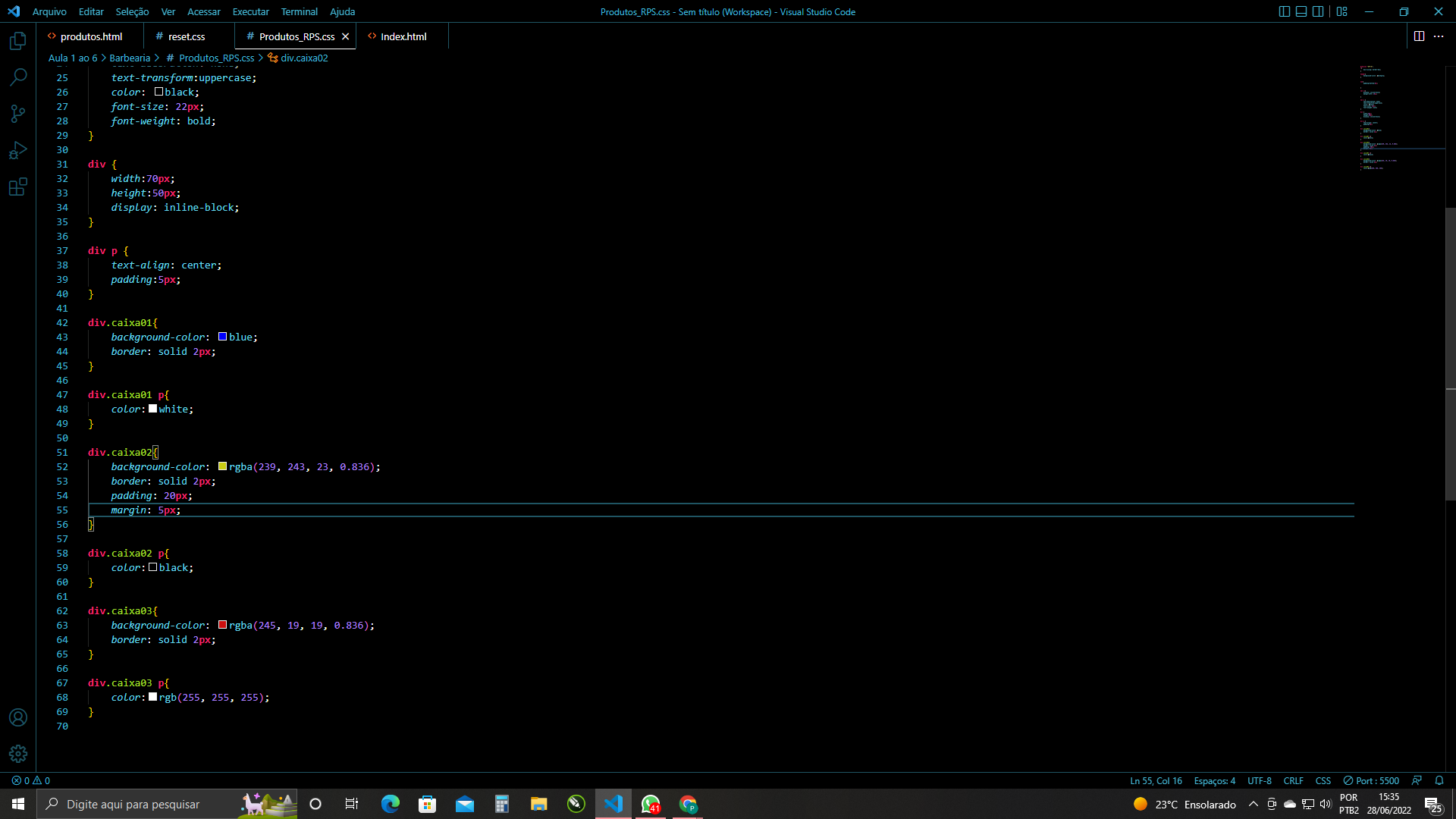Click the white swatch on line 48
Image resolution: width=1456 pixels, height=819 pixels.
[x=152, y=409]
